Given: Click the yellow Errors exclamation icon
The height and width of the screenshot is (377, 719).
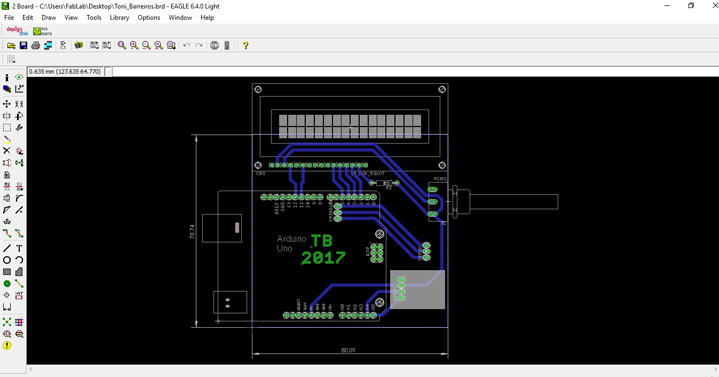Looking at the screenshot, I should click(7, 345).
